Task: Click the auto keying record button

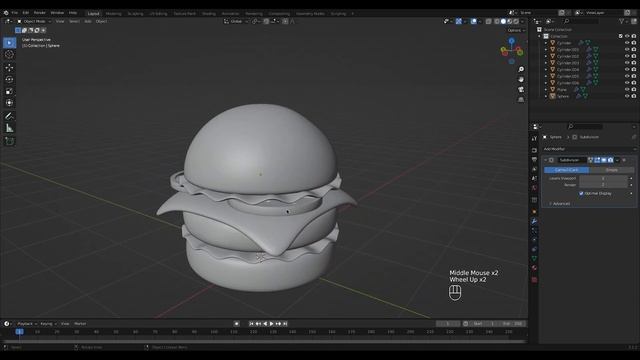Action: tap(236, 324)
